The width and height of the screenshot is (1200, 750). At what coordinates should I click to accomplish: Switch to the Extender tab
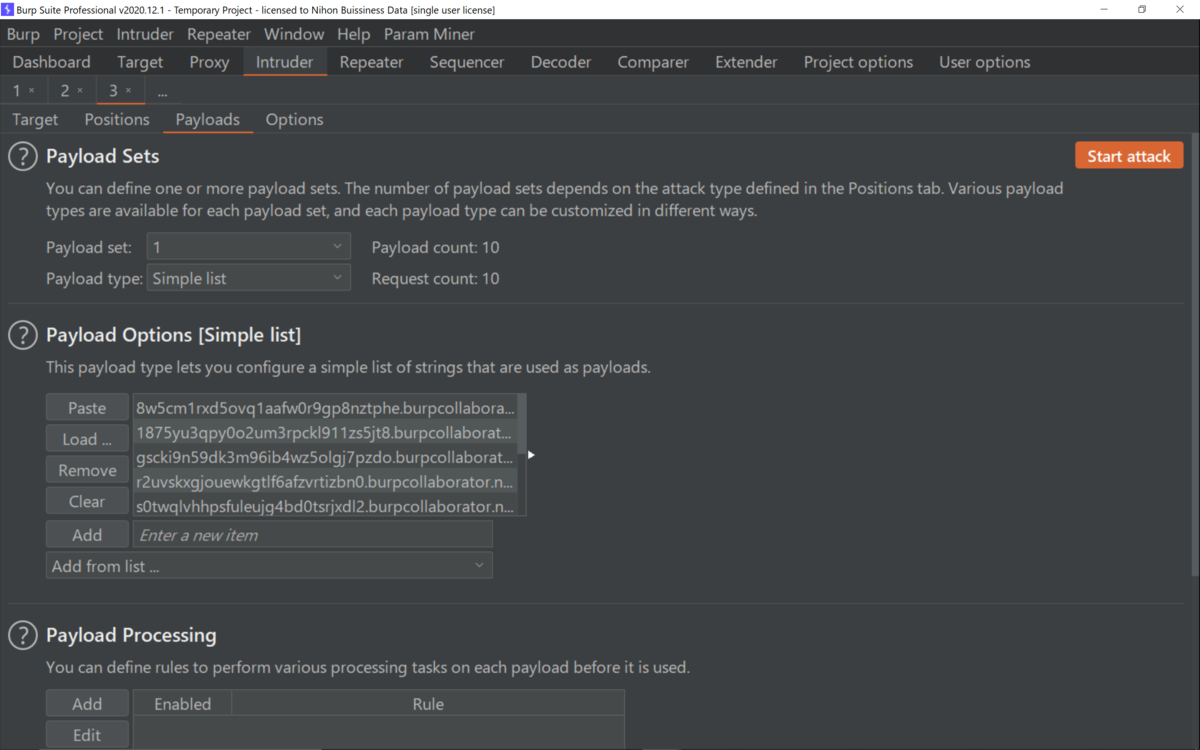point(746,62)
